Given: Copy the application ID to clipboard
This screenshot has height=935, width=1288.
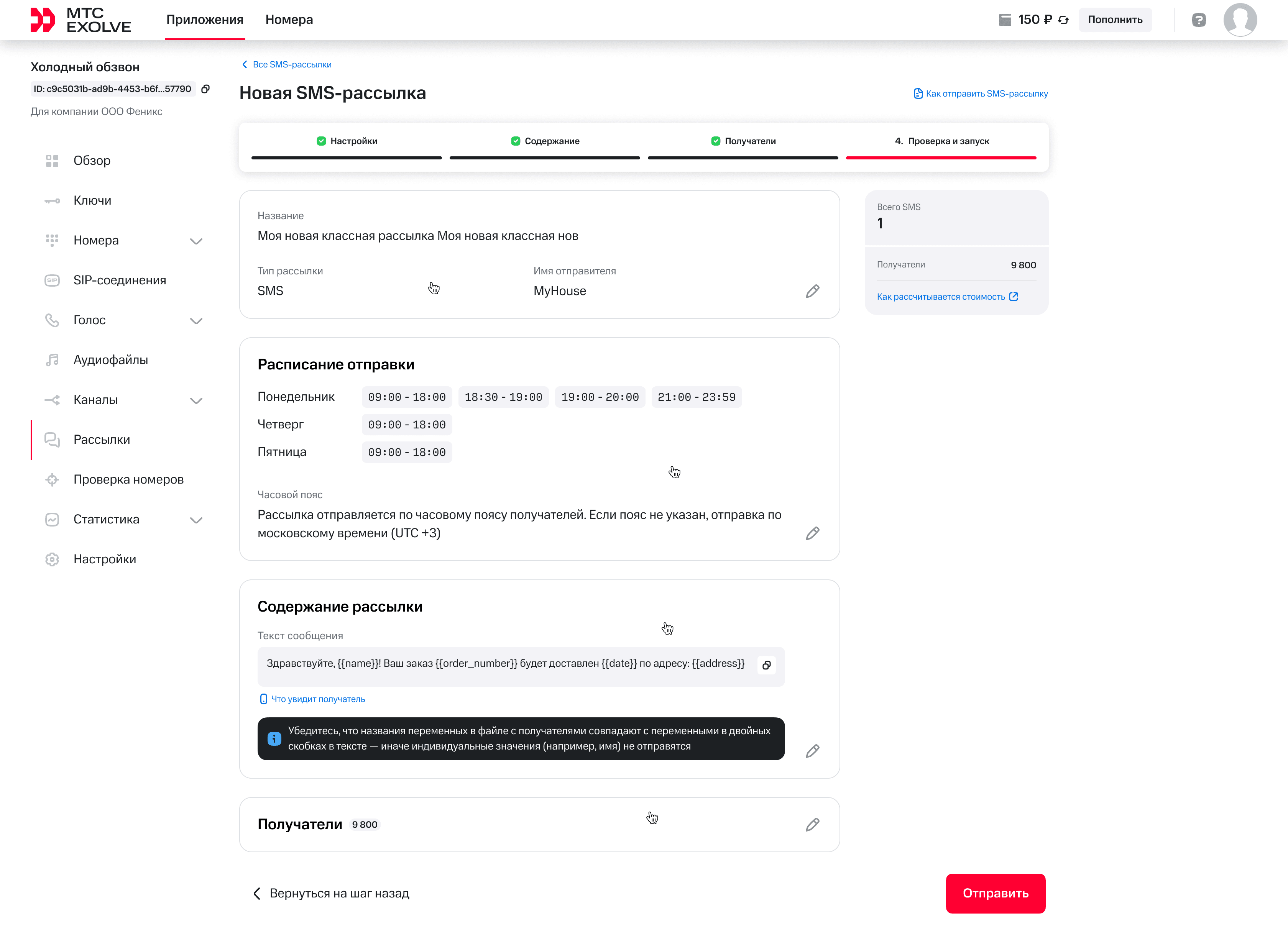Looking at the screenshot, I should tap(205, 89).
